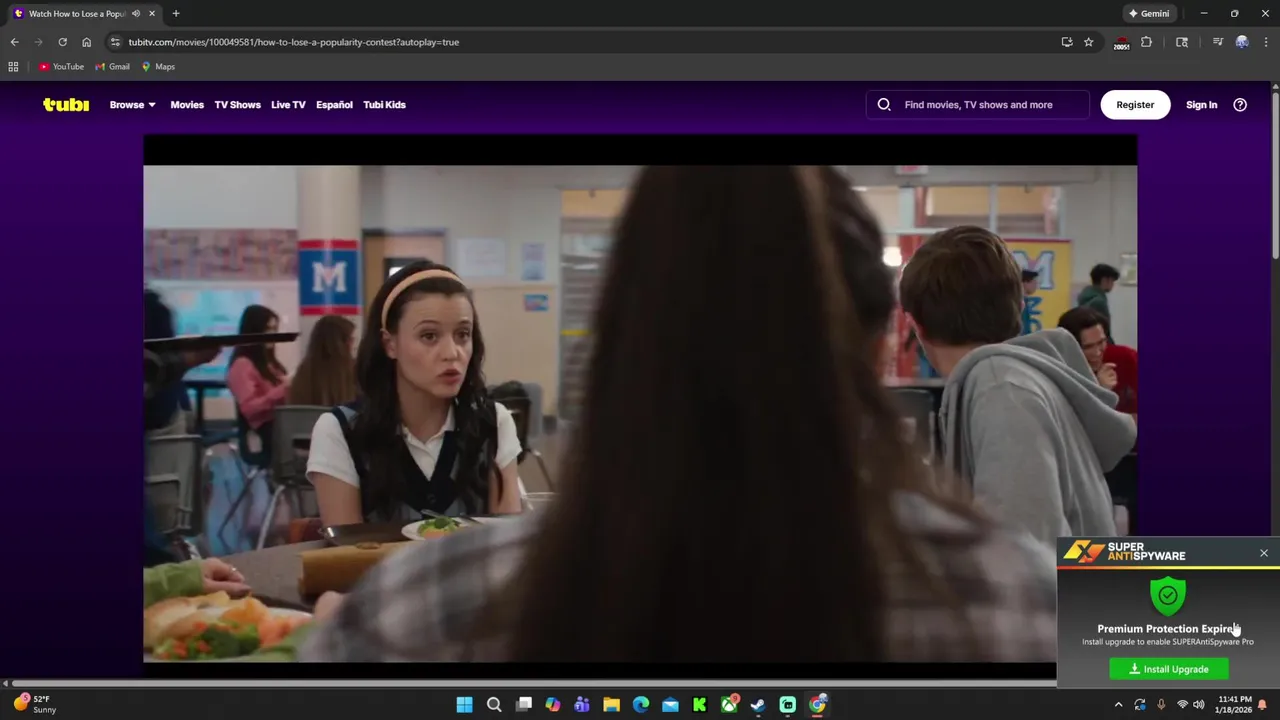Select the tubitv.com address bar URL

click(x=293, y=42)
